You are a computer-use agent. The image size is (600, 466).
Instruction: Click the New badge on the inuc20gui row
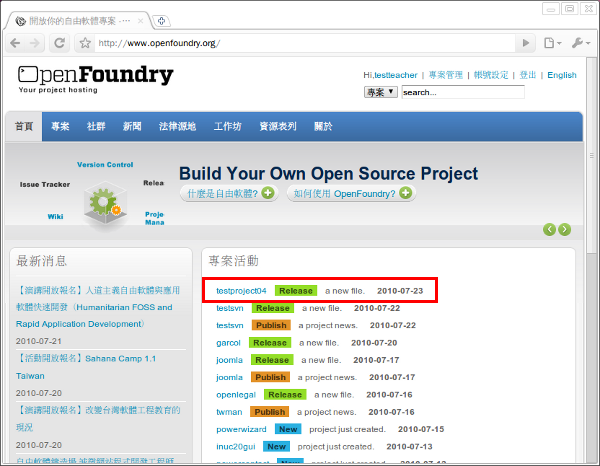click(276, 446)
